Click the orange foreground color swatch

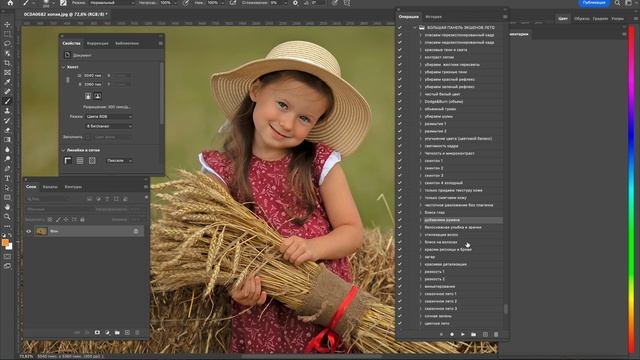(5, 243)
